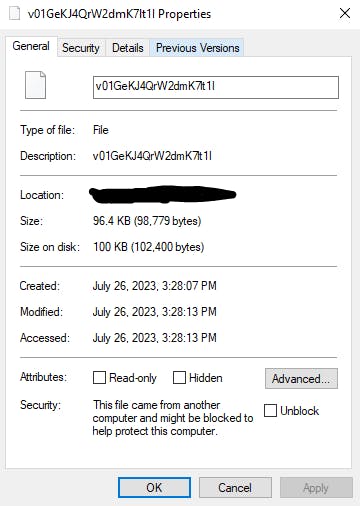Switch to the Security tab
Screen dimensions: 360x506
click(81, 48)
